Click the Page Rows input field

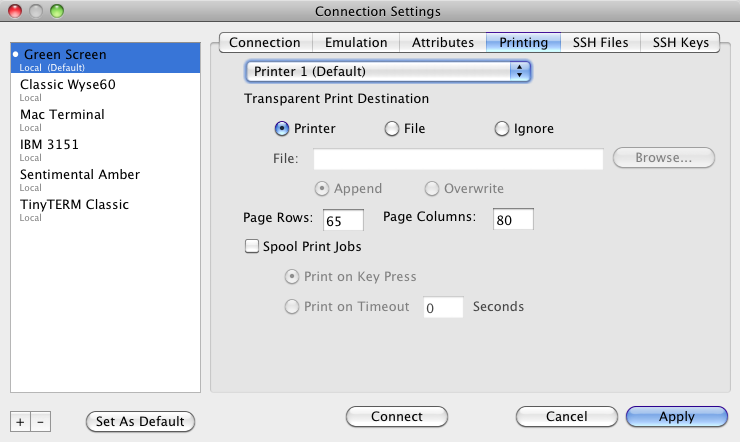(343, 220)
